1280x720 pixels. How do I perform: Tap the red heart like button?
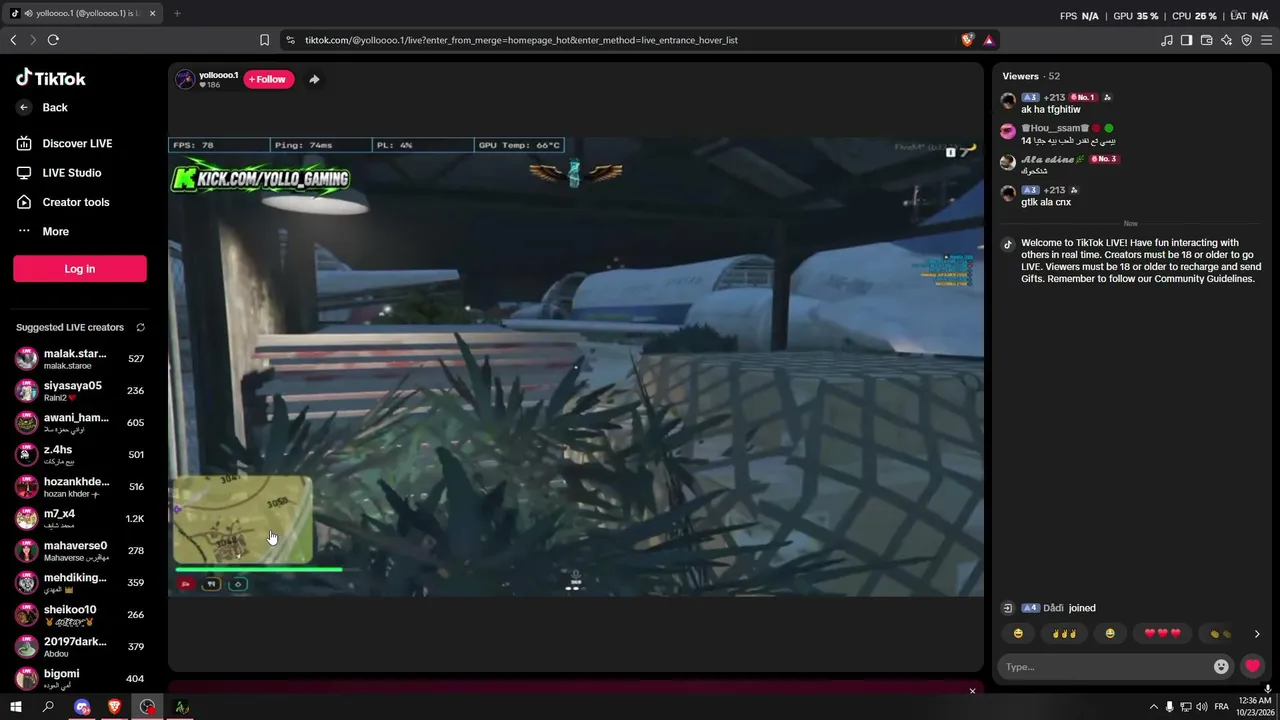tap(1252, 666)
